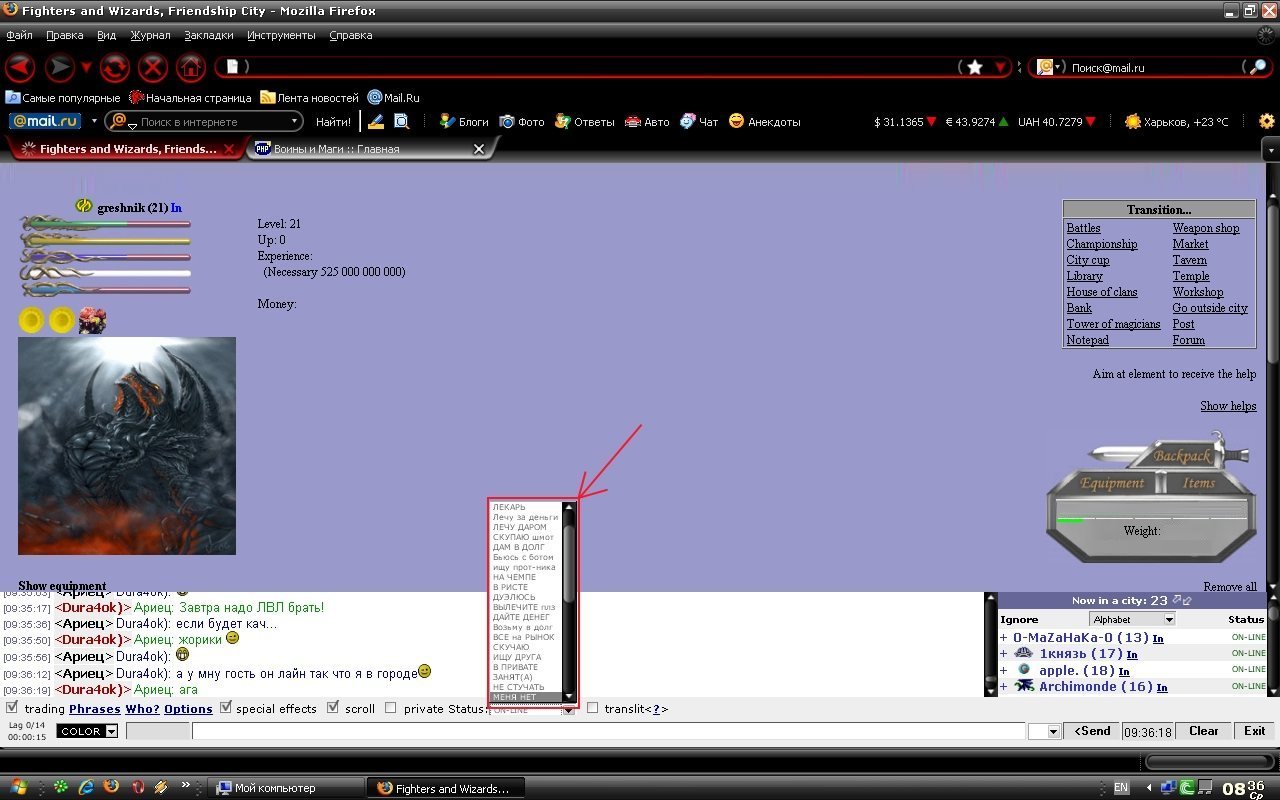The width and height of the screenshot is (1280, 800).
Task: Click the clan emblem next to greshnik
Action: pyautogui.click(x=84, y=207)
